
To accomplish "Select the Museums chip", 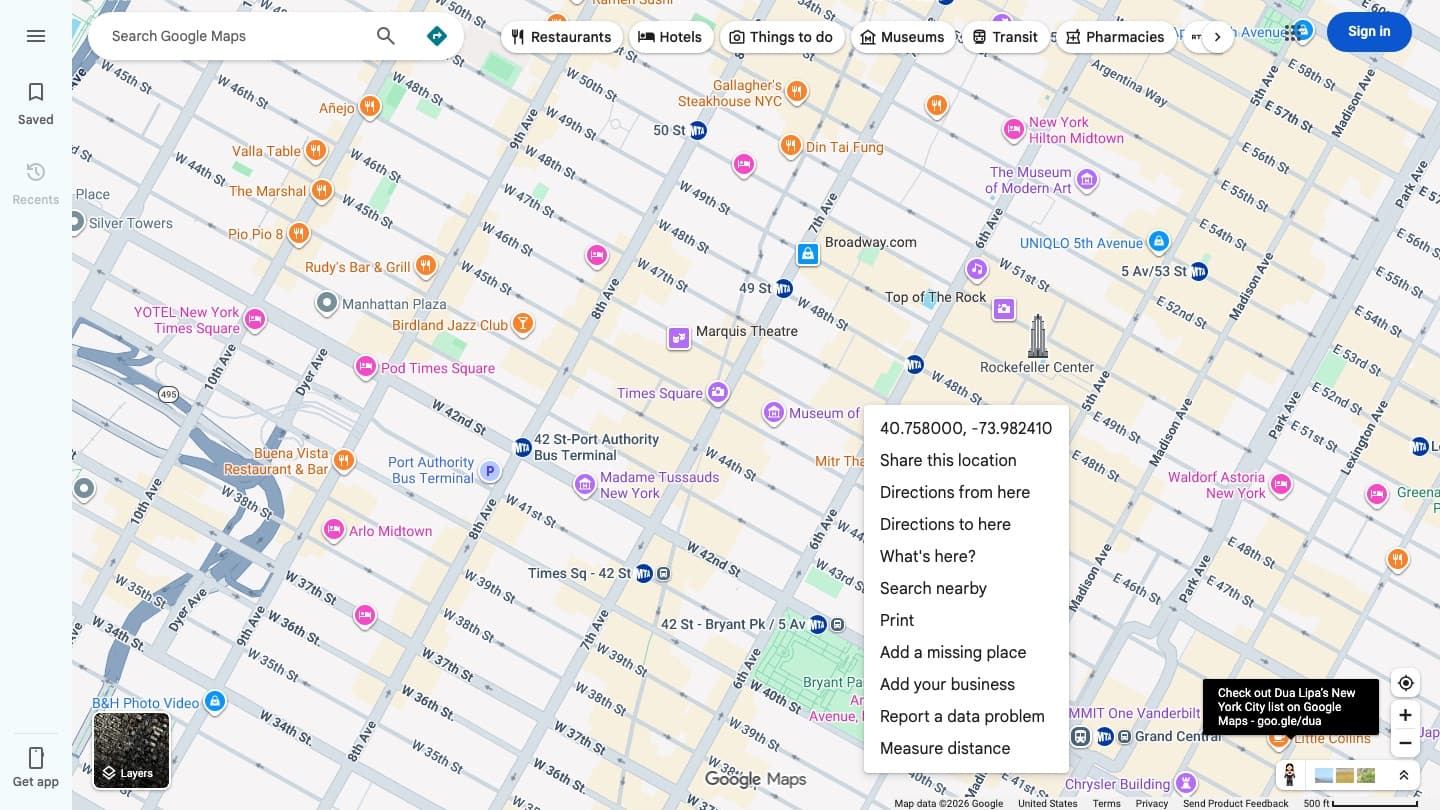I will [902, 37].
